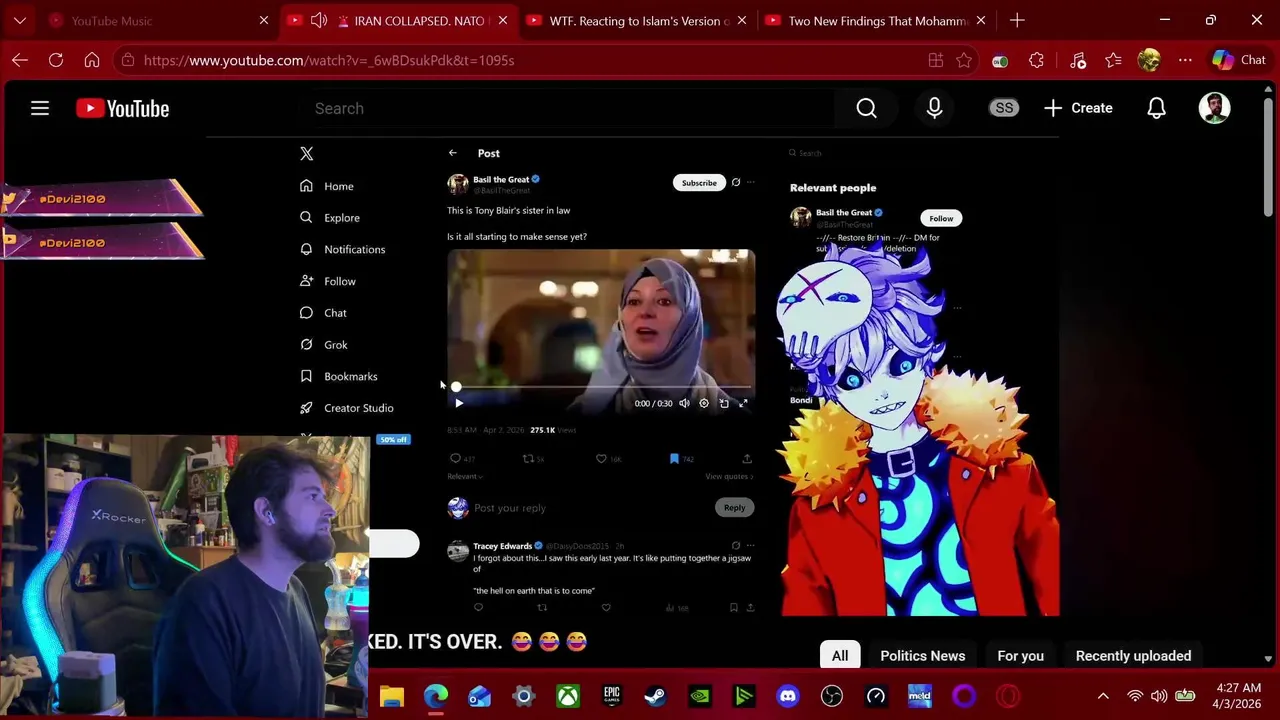The height and width of the screenshot is (720, 1280).
Task: Click the youtube.com address bar URL
Action: 328,60
